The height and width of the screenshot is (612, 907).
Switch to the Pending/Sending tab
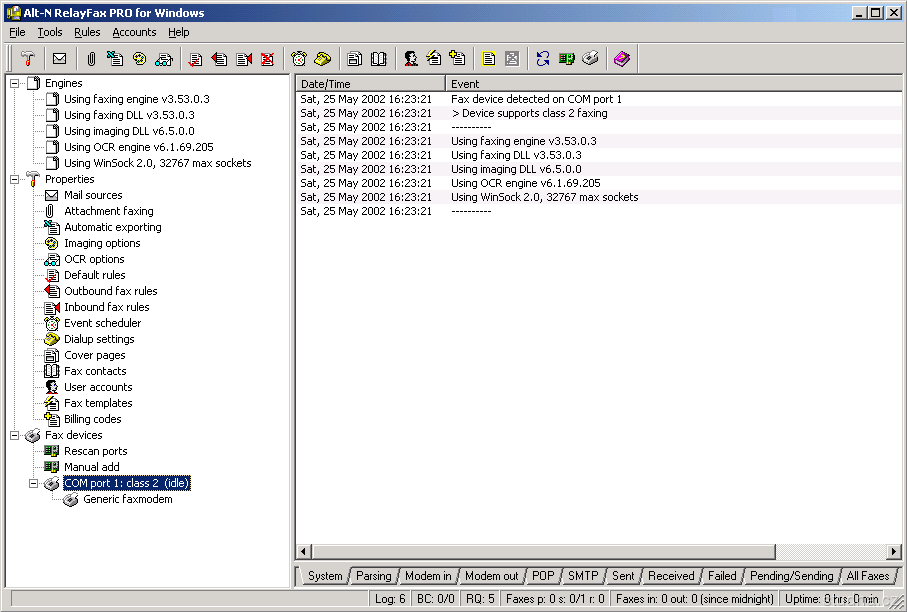click(x=791, y=576)
